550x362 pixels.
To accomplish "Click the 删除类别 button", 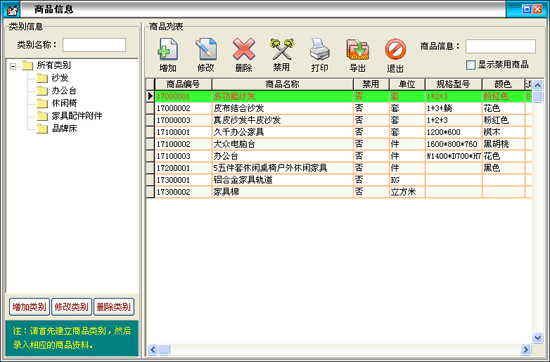I will coord(114,307).
